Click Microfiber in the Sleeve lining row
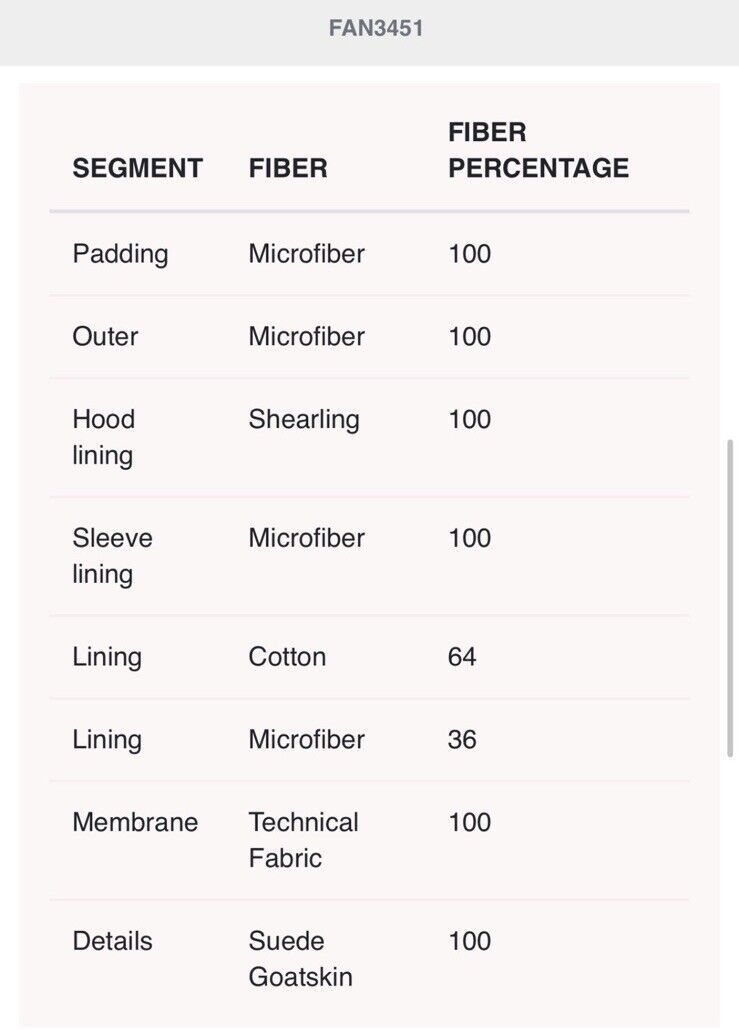This screenshot has height=1030, width=739. pos(306,538)
